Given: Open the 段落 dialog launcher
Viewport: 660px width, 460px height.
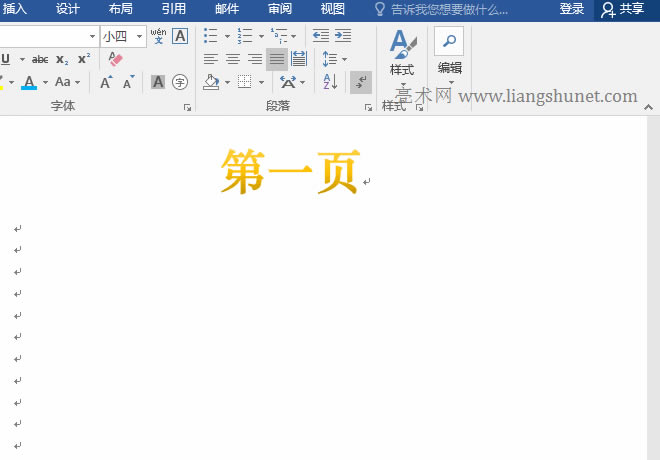Looking at the screenshot, I should click(369, 108).
